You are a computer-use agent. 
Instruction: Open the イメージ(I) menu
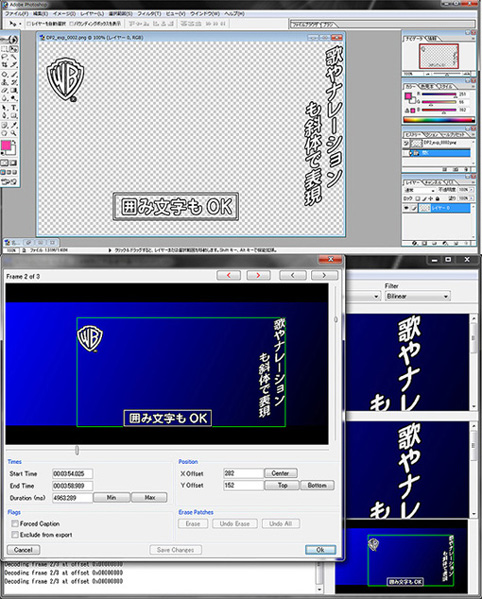click(64, 14)
